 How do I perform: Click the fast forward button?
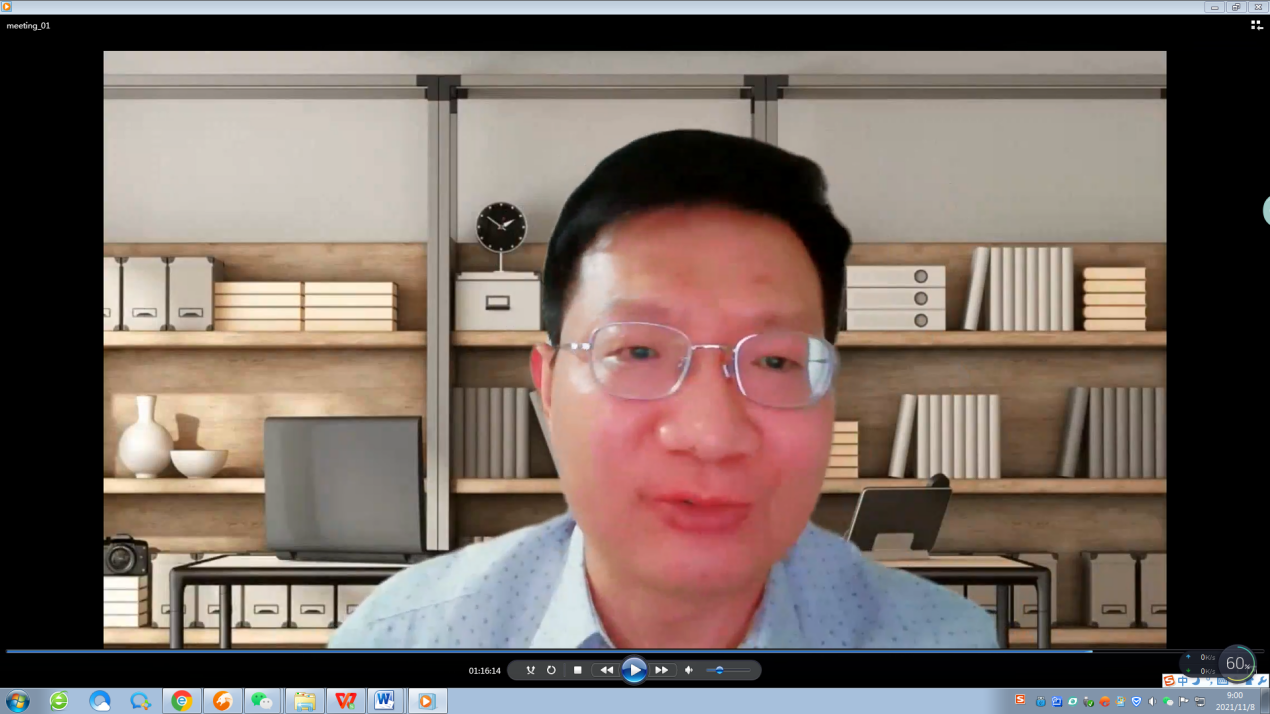pyautogui.click(x=661, y=670)
